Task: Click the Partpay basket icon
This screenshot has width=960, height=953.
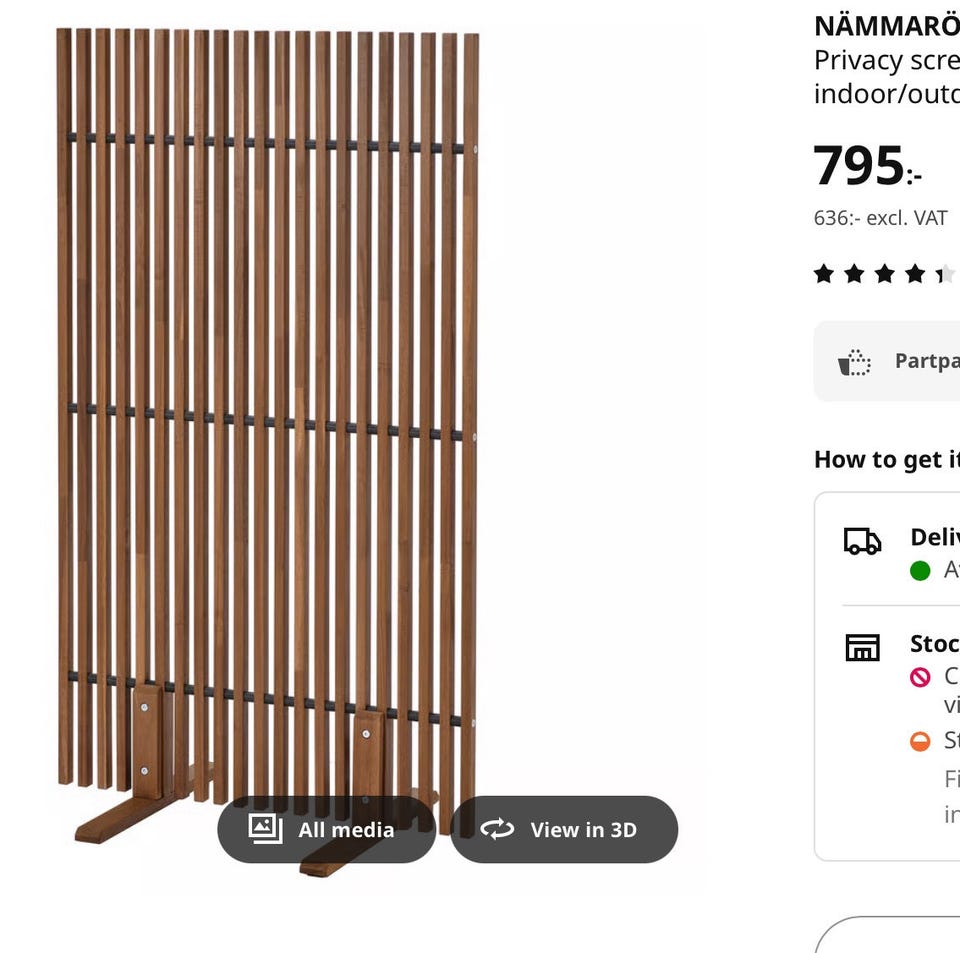Action: coord(854,362)
